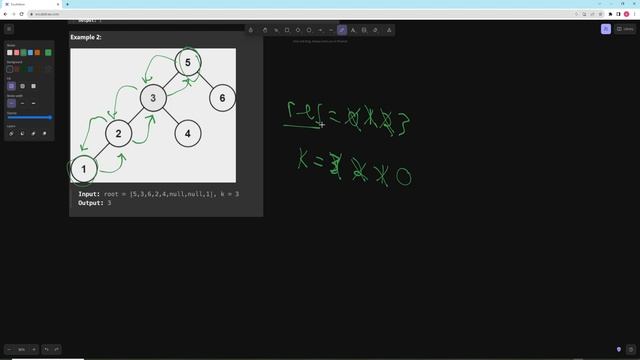Image resolution: width=640 pixels, height=360 pixels.
Task: Choose the dark red background swatch
Action: pos(17,69)
